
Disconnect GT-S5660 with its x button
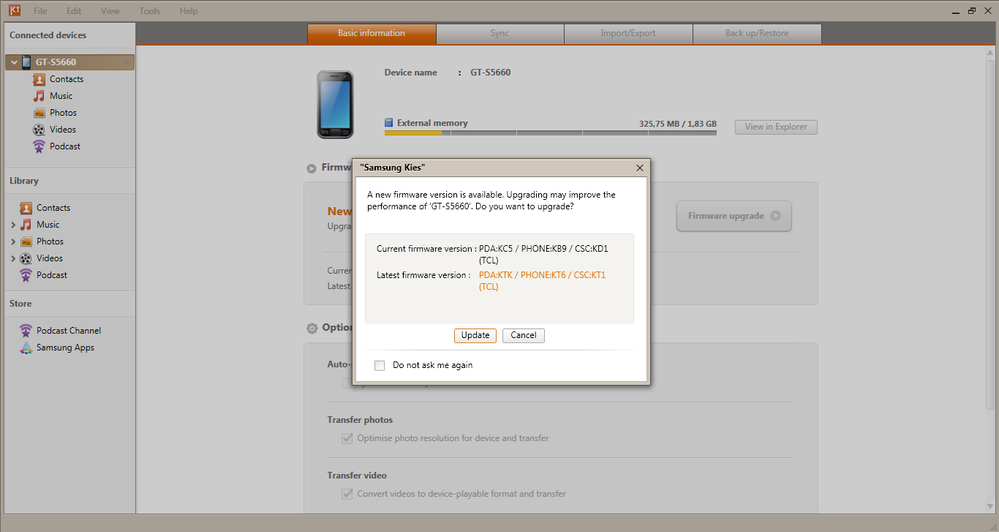126,62
